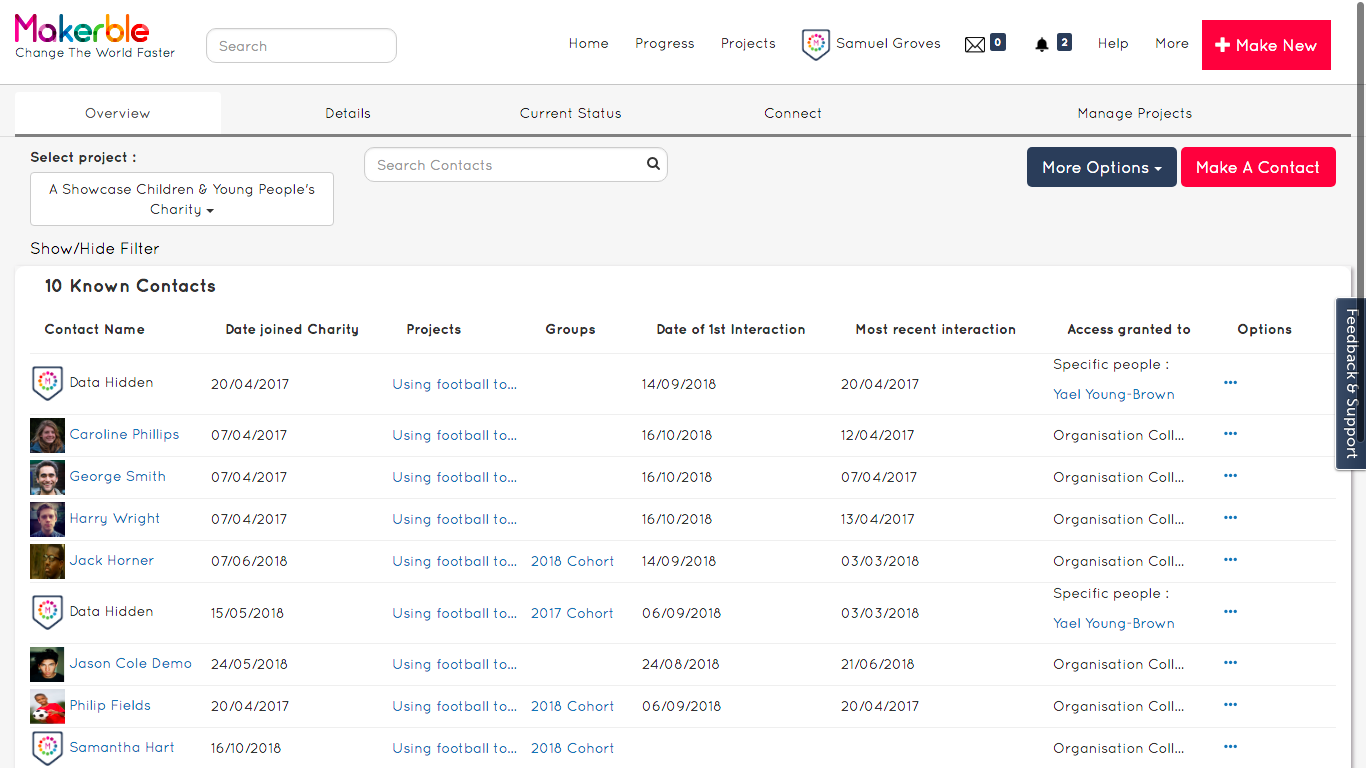Switch to the Connect tab

point(793,113)
